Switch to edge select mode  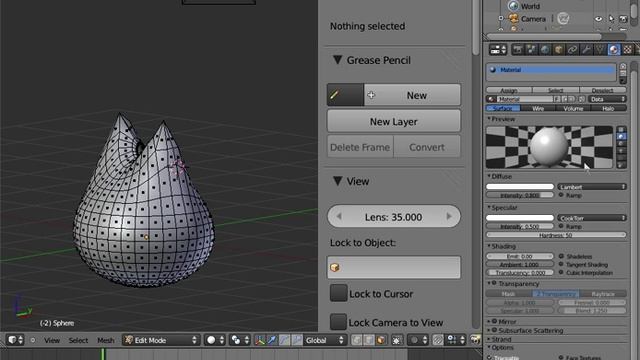point(369,340)
